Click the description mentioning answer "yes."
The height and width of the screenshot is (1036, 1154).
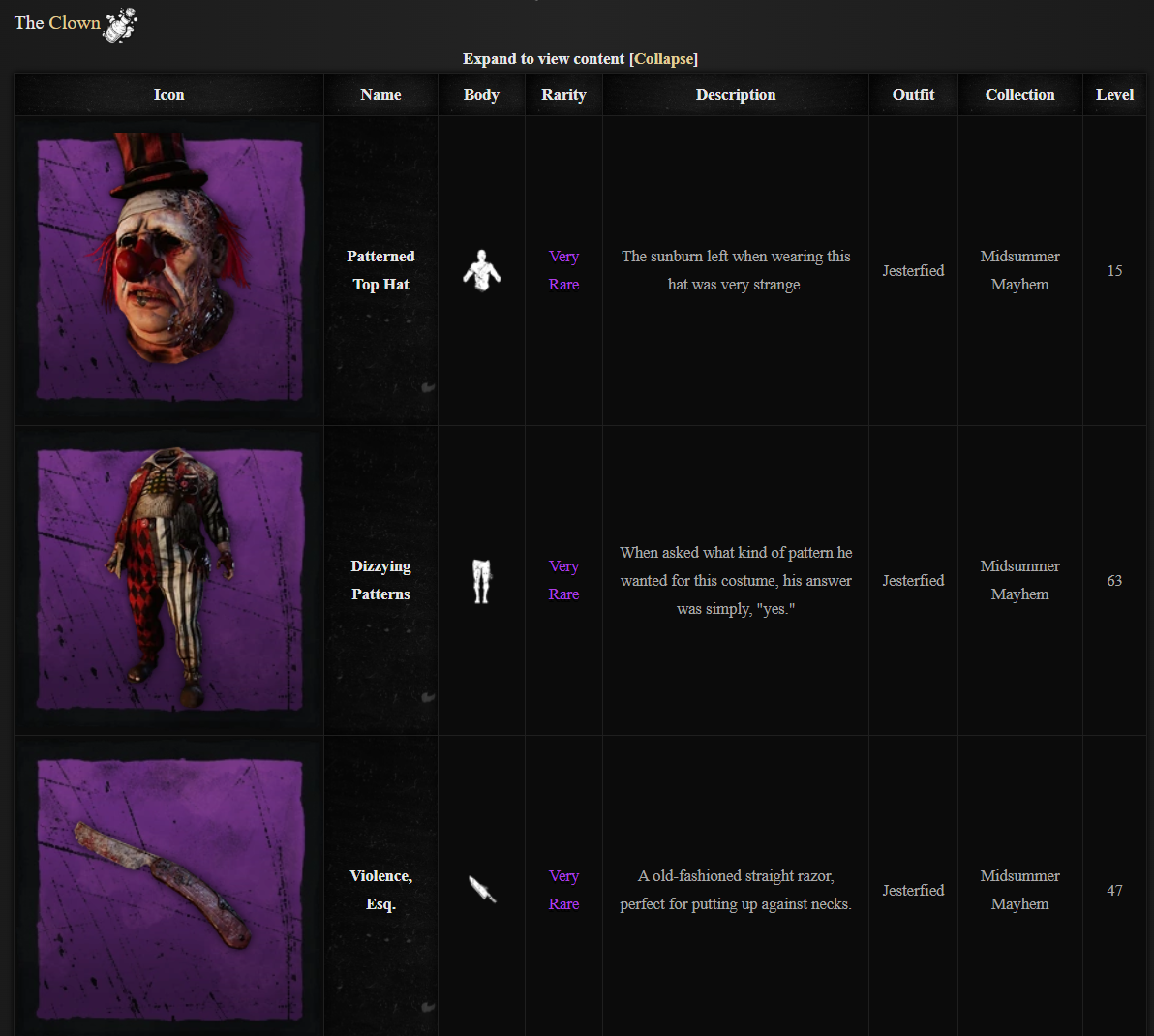(x=736, y=581)
